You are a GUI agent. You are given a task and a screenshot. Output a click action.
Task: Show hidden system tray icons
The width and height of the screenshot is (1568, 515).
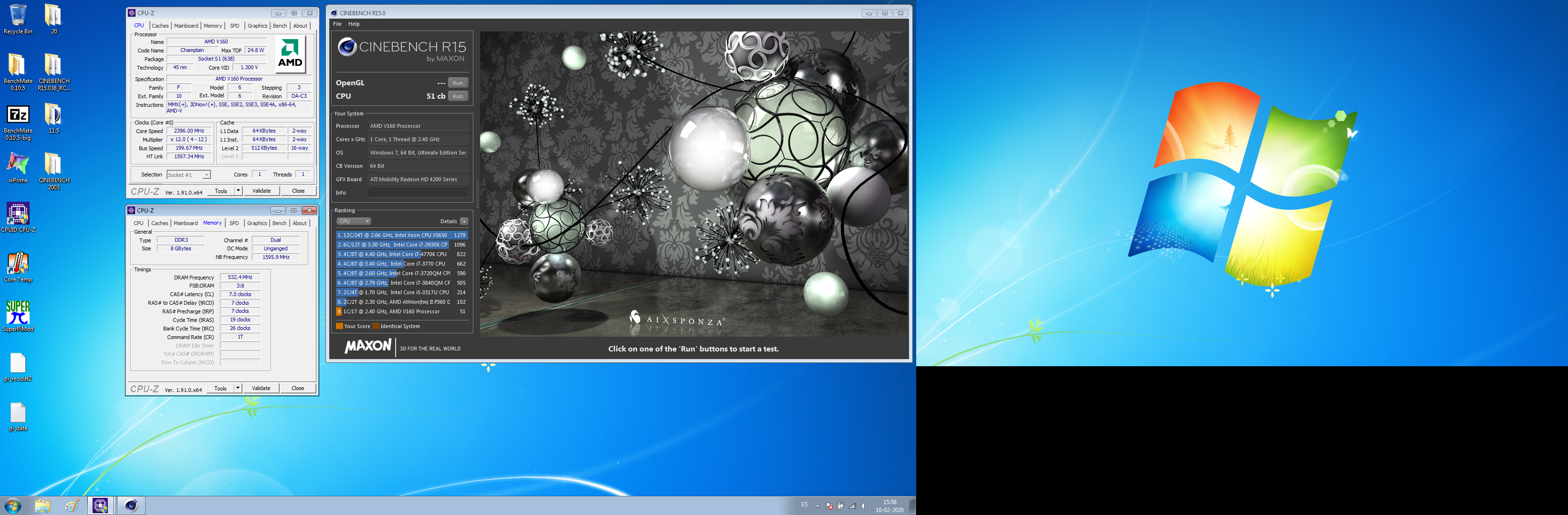click(817, 506)
